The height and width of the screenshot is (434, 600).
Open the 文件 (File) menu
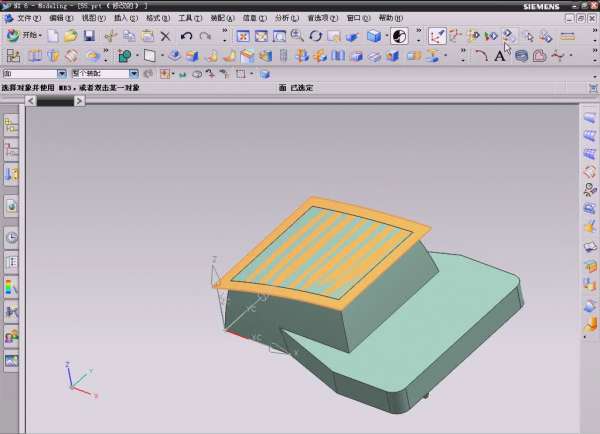click(x=29, y=18)
